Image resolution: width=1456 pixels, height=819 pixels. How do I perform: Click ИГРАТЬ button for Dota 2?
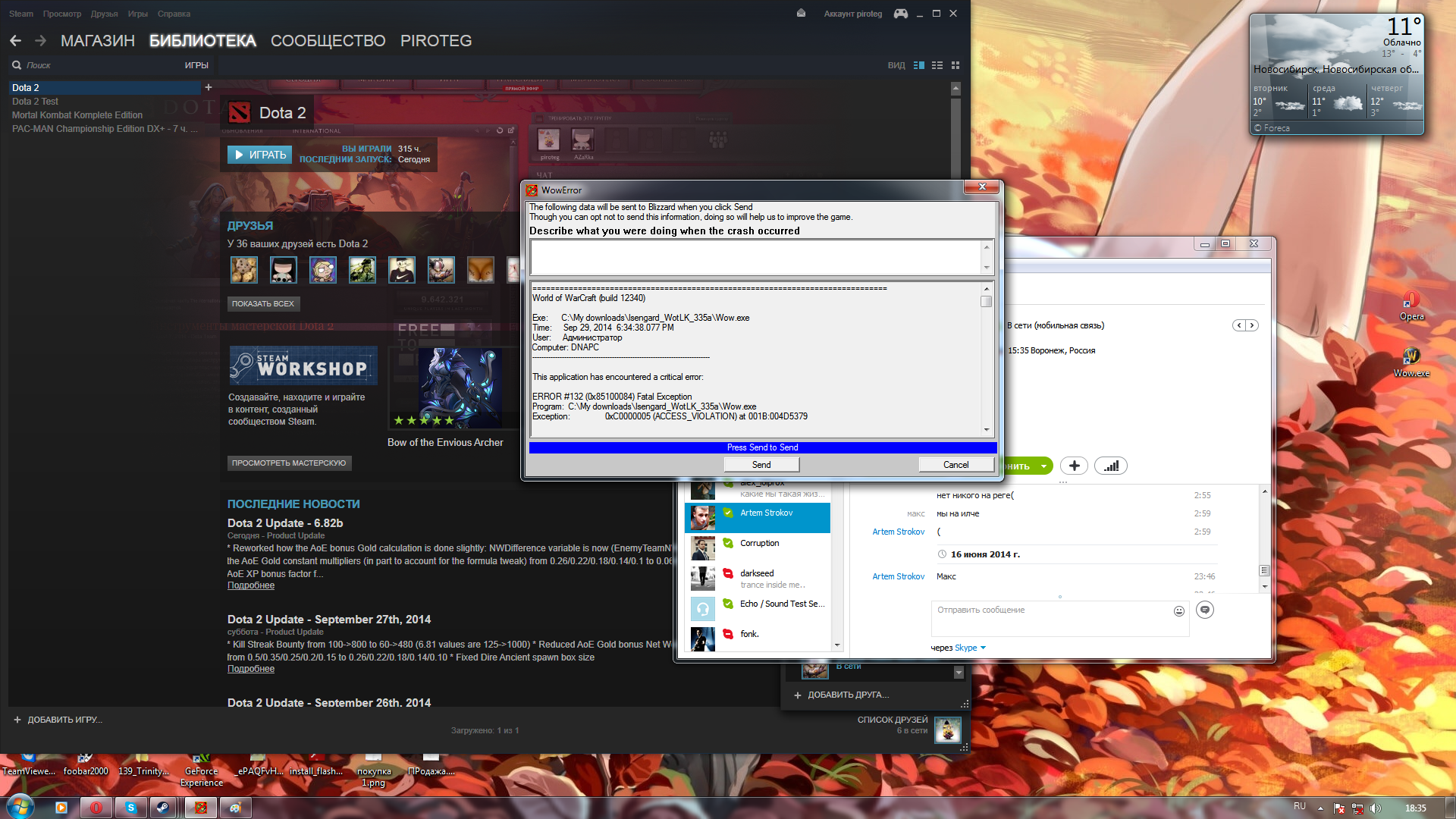(x=259, y=155)
